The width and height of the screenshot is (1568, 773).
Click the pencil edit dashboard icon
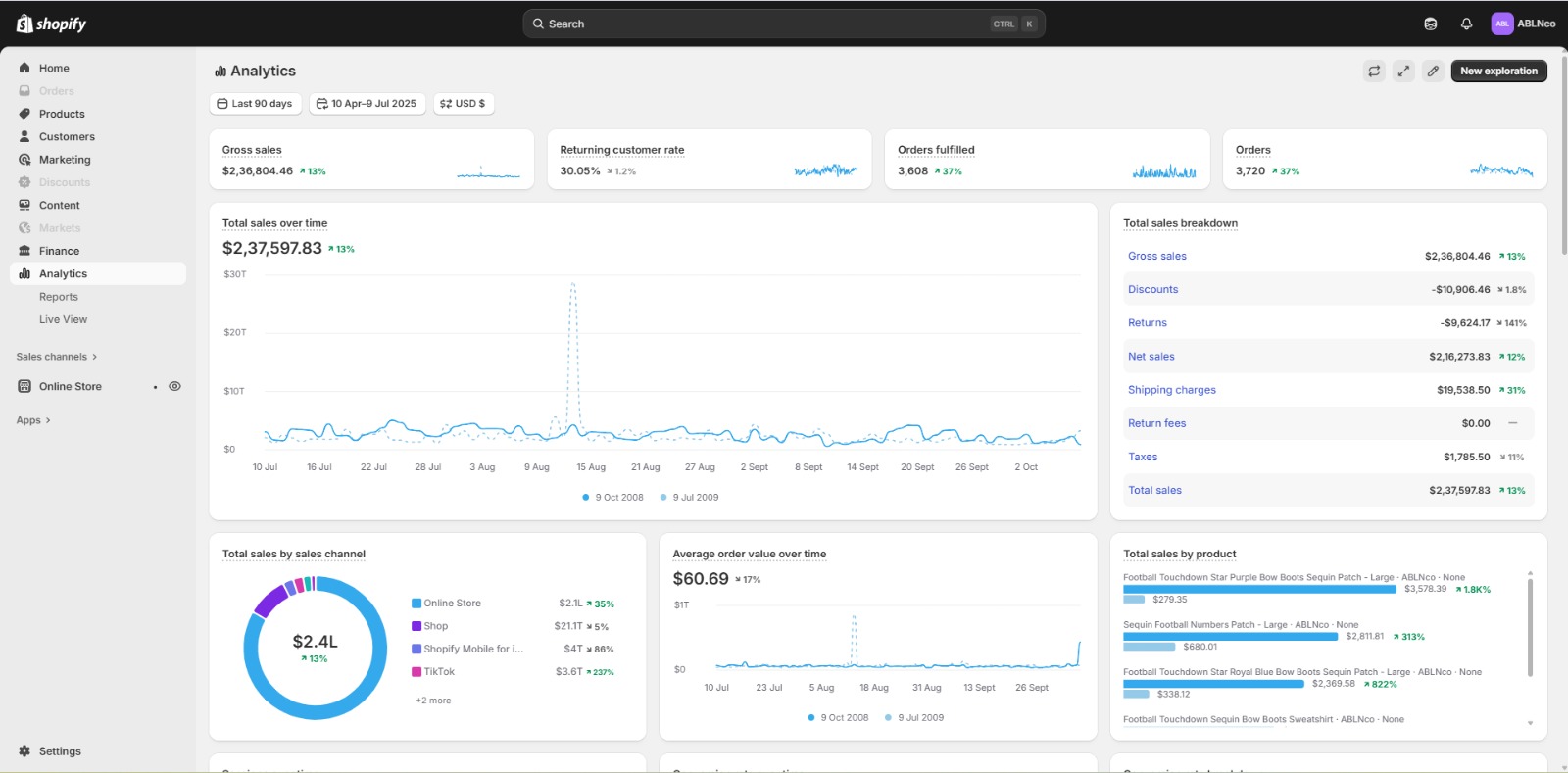point(1433,71)
